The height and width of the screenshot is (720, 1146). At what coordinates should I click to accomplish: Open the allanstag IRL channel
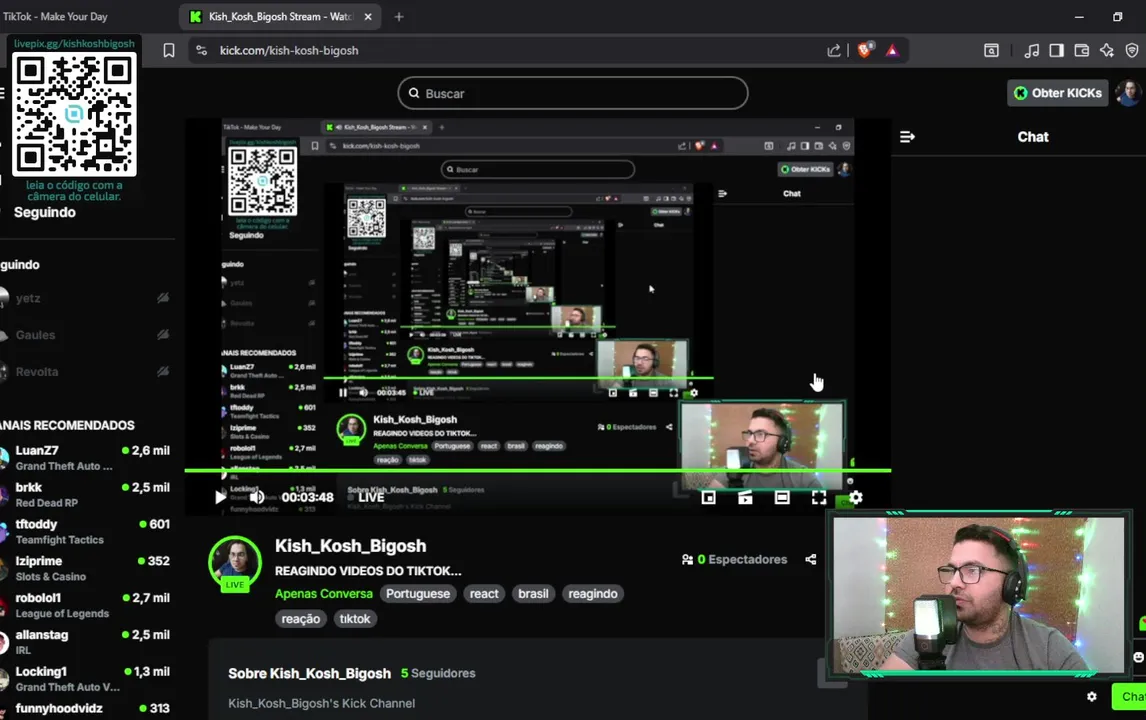click(x=86, y=642)
